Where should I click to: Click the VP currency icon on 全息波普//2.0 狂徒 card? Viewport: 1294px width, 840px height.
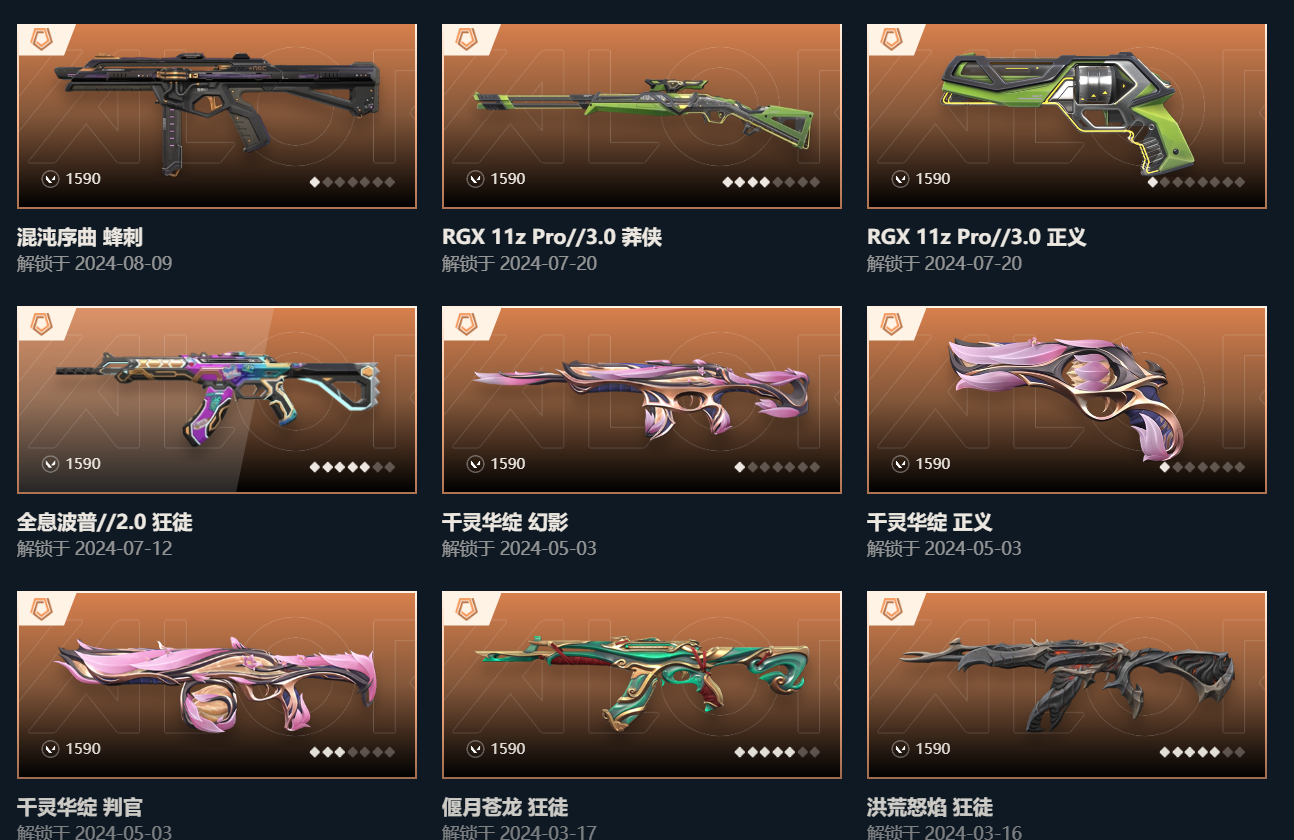pos(51,464)
